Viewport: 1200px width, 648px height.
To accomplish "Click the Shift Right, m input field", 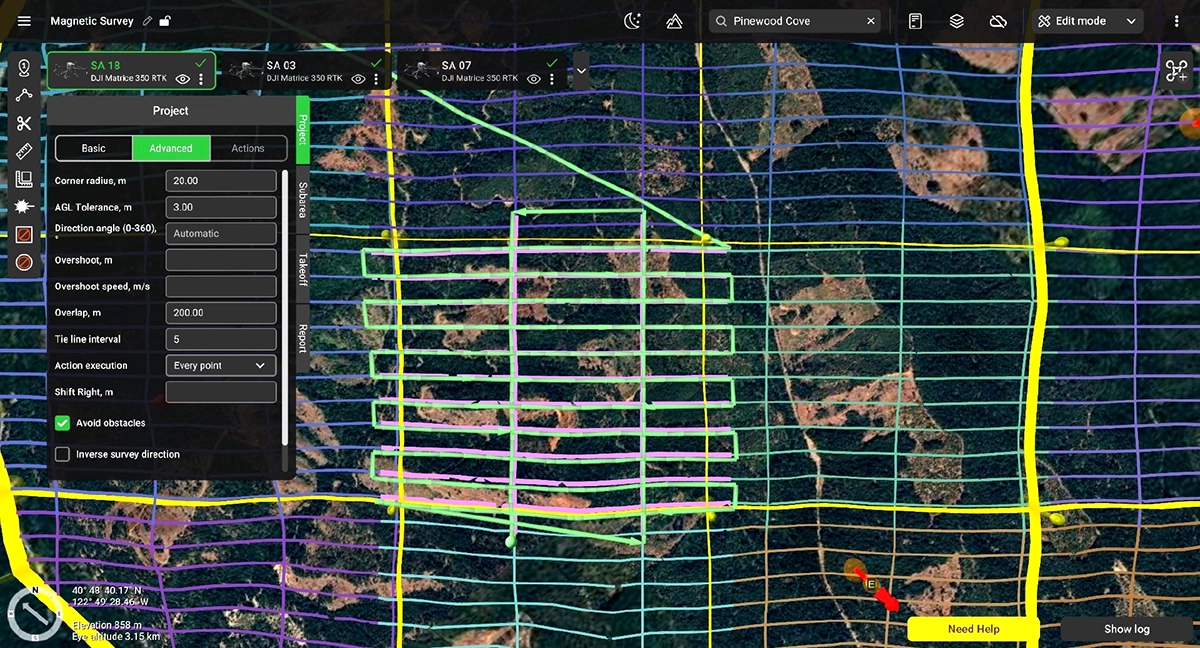I will coord(220,392).
